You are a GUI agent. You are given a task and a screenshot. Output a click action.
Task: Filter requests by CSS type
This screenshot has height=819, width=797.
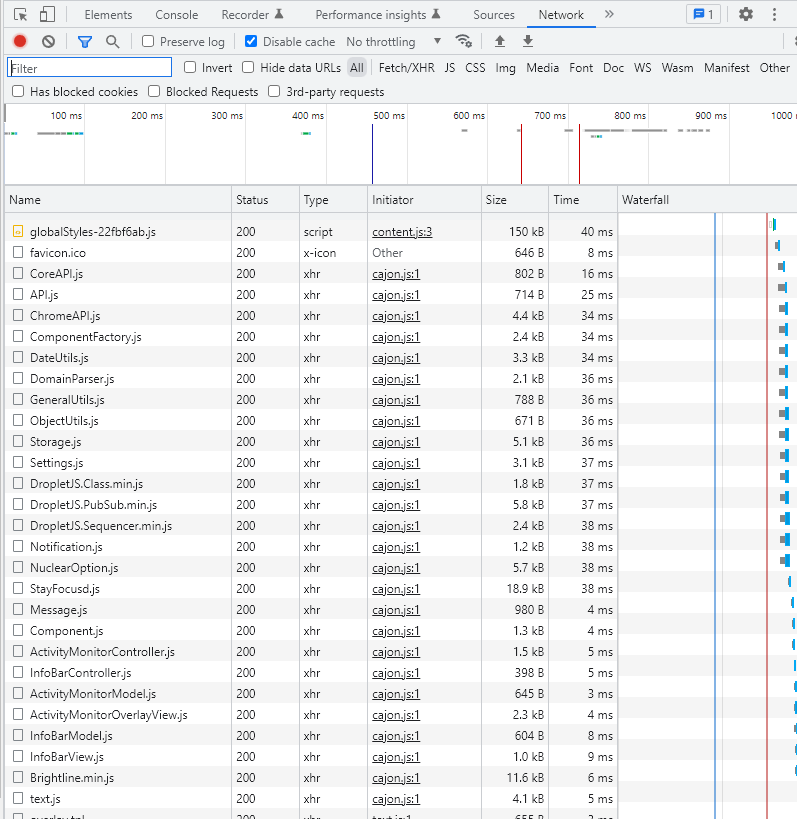tap(475, 68)
